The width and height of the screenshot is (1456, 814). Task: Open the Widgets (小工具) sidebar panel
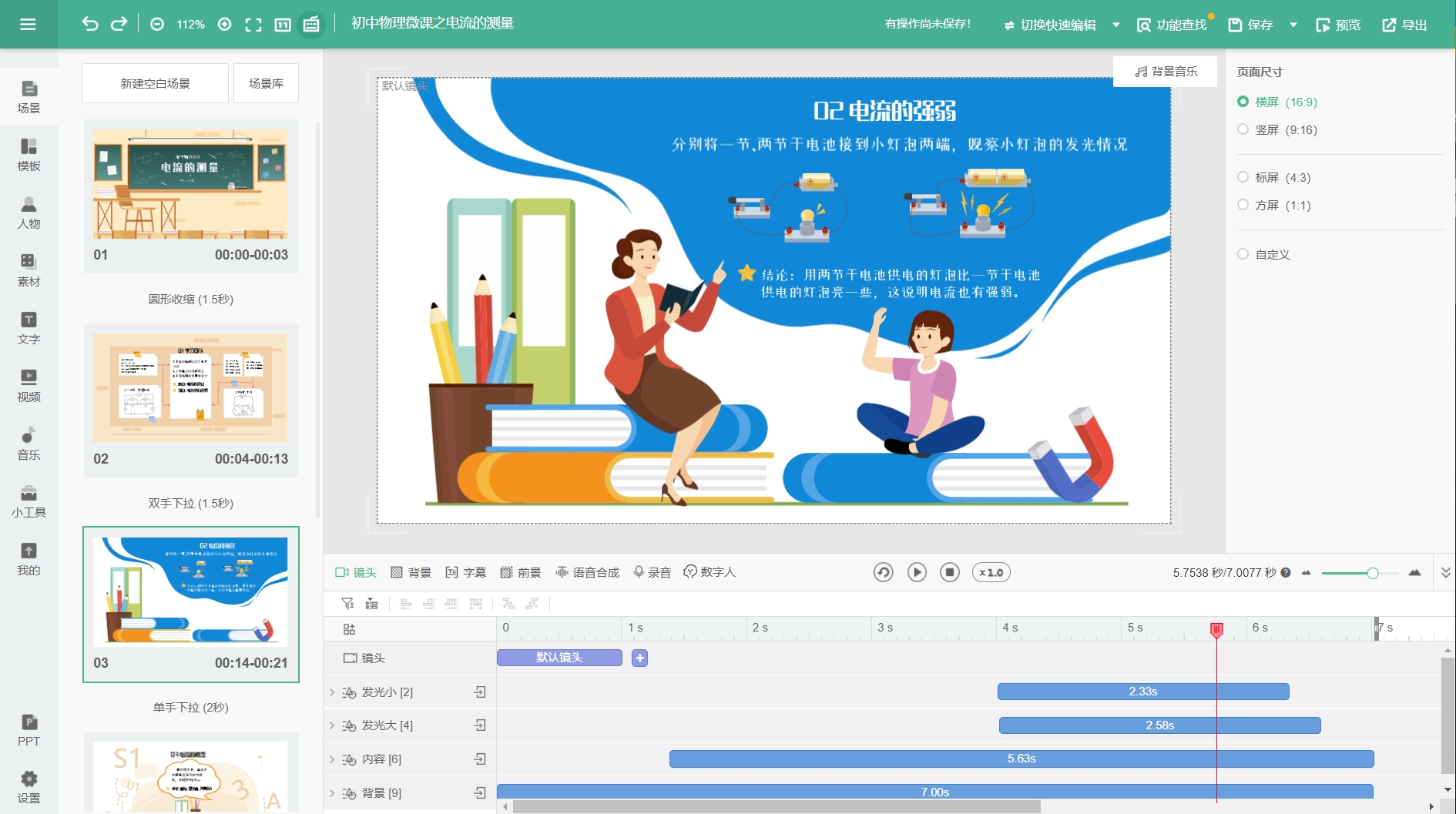click(x=29, y=501)
